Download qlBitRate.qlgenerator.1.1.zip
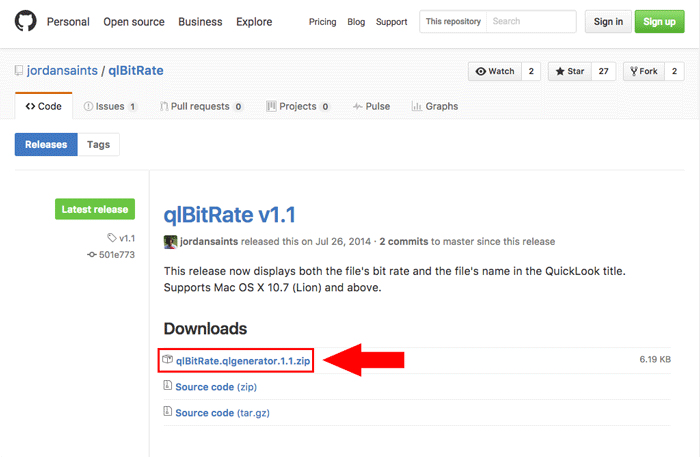Screen dimensions: 700x457 coord(243,361)
